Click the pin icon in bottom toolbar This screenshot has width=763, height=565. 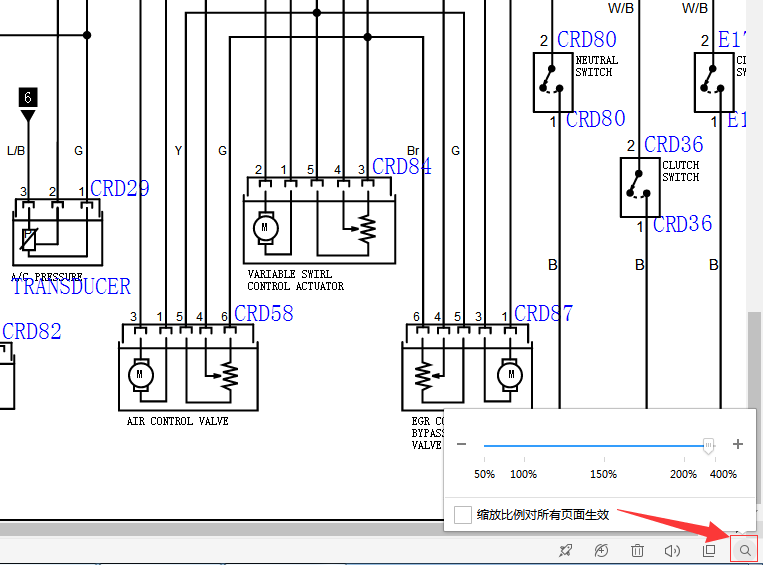click(x=565, y=550)
